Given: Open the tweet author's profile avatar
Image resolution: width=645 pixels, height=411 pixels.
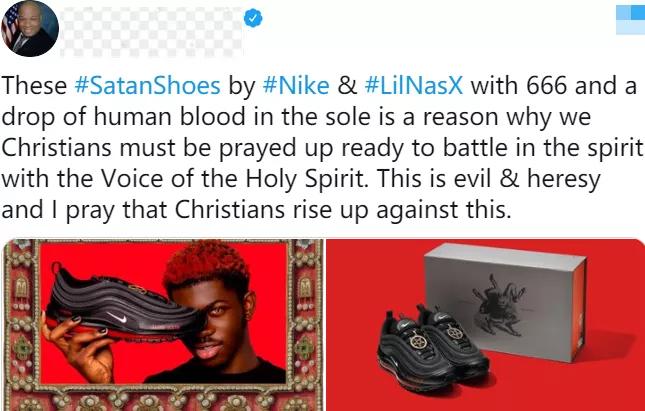Looking at the screenshot, I should point(30,28).
